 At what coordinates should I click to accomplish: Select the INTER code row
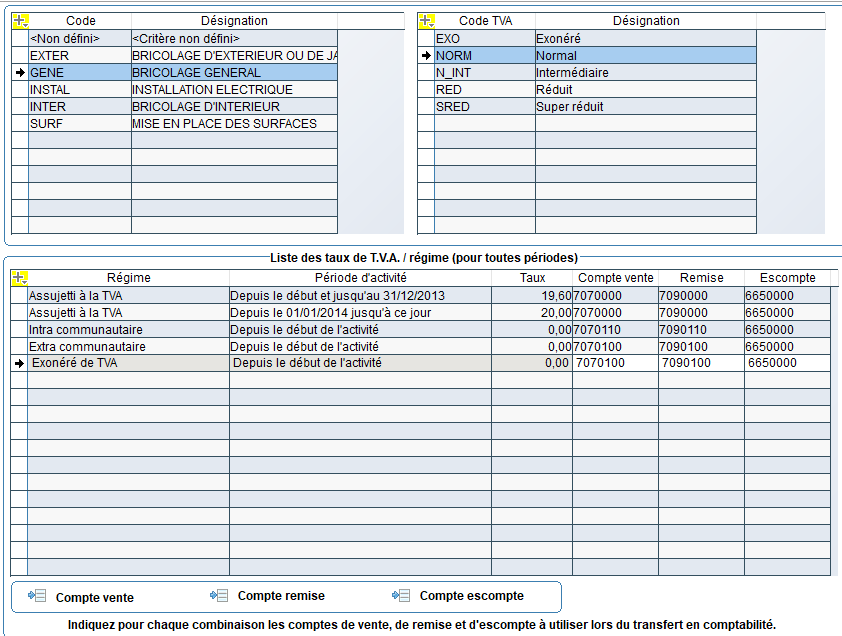[175, 107]
